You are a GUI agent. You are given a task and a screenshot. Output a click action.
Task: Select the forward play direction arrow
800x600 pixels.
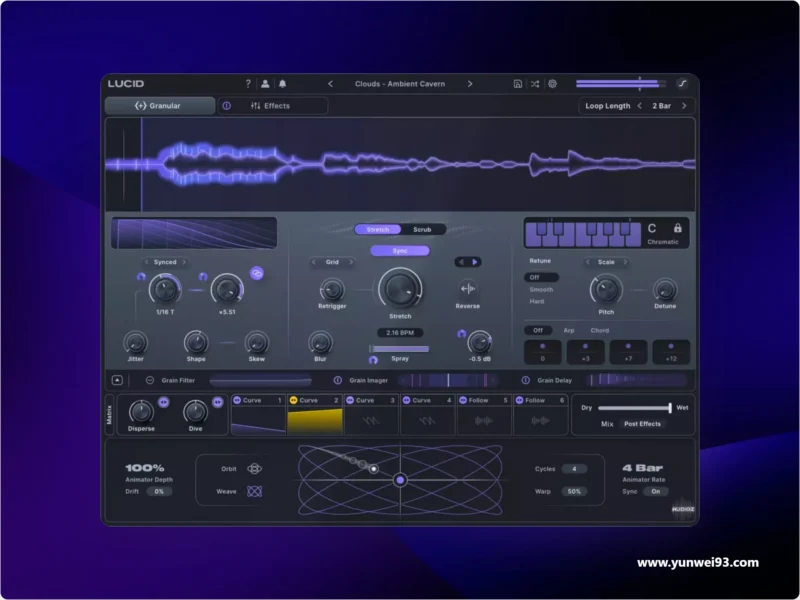tap(475, 262)
